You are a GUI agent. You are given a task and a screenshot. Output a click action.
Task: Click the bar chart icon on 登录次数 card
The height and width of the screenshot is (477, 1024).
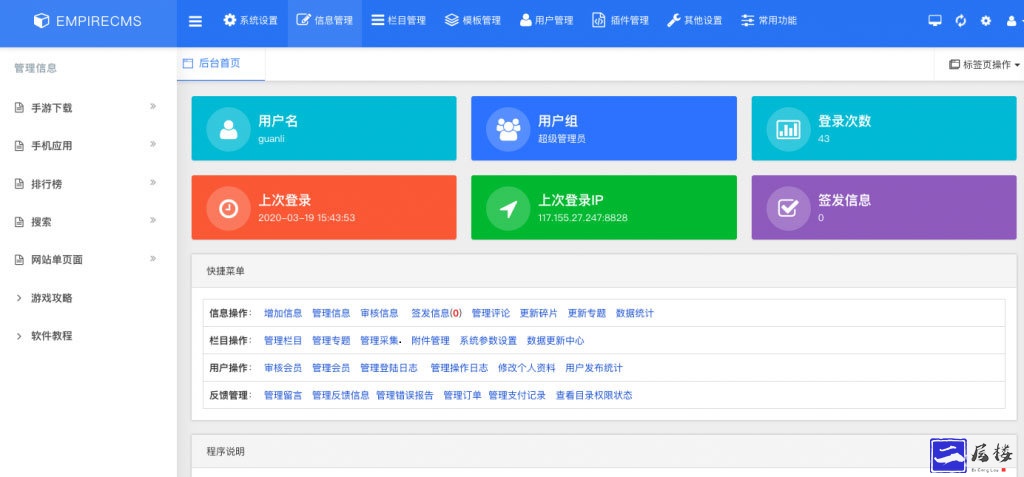pyautogui.click(x=789, y=129)
